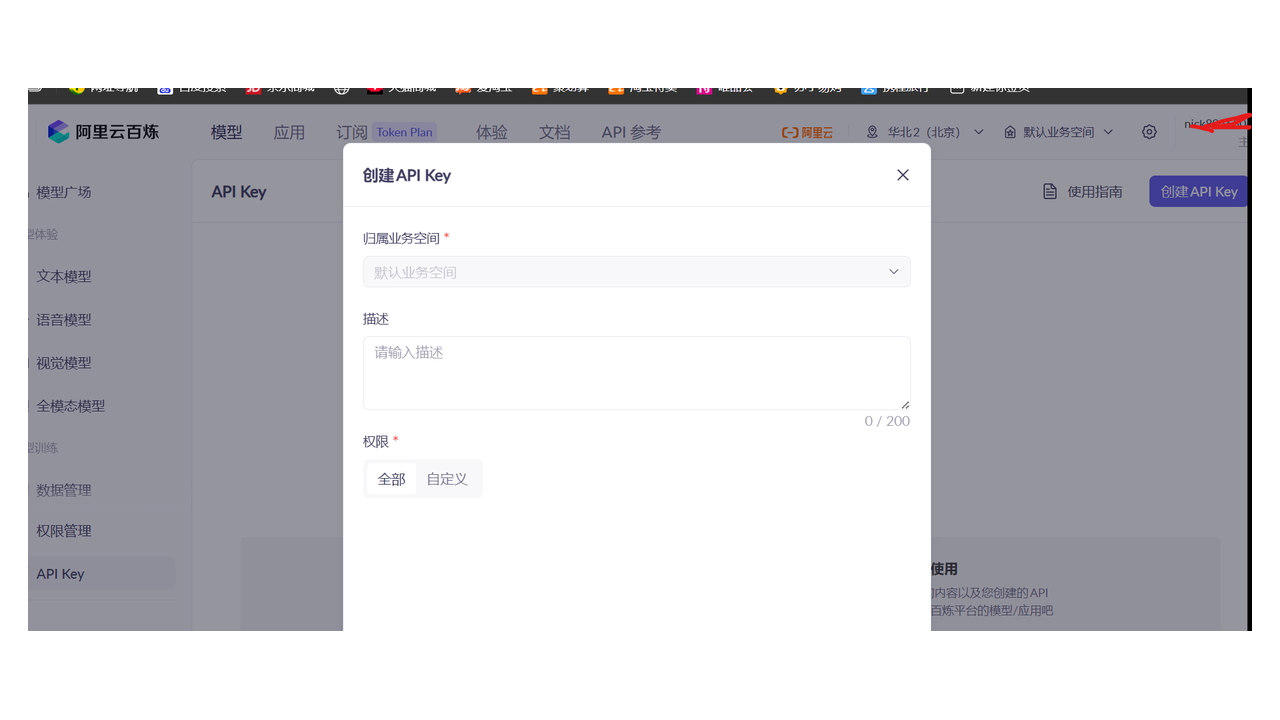The height and width of the screenshot is (720, 1280).
Task: Open the API 参考 navigation item
Action: click(630, 131)
